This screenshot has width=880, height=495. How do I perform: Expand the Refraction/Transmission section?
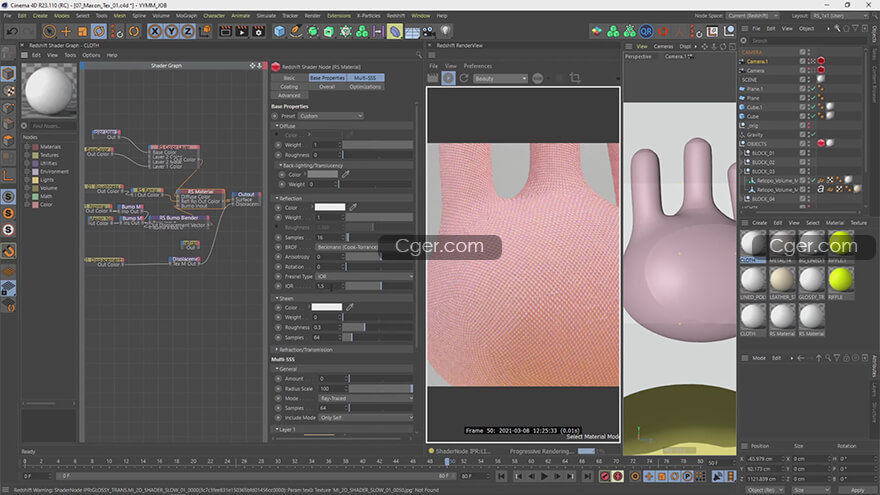[277, 350]
